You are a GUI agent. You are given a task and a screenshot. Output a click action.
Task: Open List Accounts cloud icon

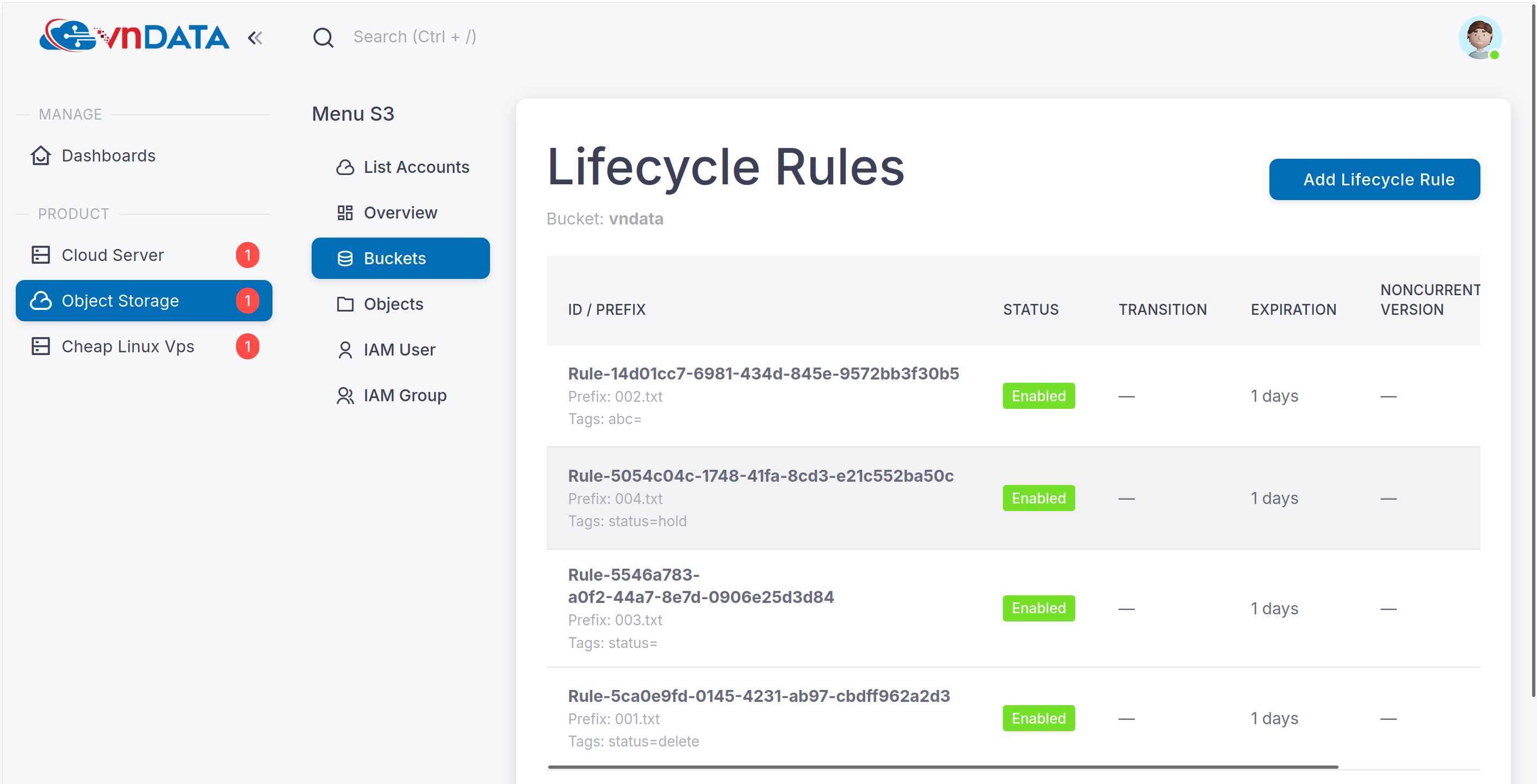345,167
